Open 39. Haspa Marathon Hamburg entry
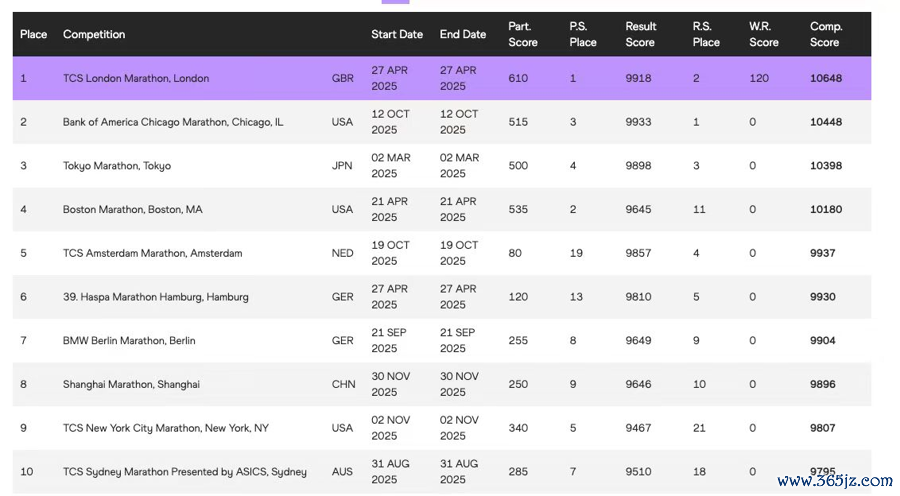 155,297
